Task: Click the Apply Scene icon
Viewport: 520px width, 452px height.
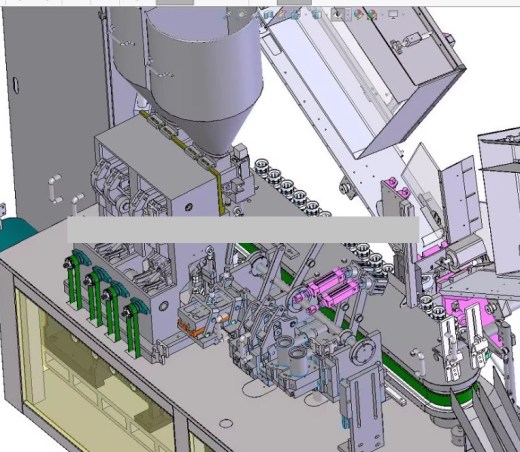Action: pos(372,14)
